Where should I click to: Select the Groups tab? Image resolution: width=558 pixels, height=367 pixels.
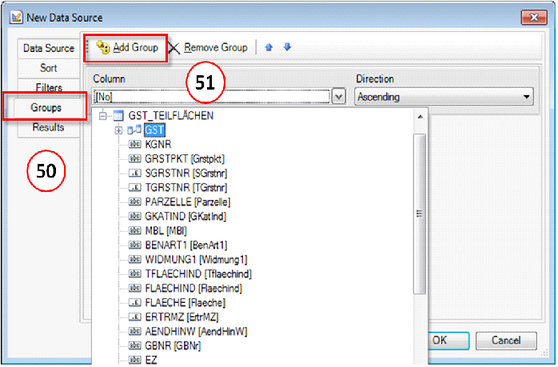(46, 108)
